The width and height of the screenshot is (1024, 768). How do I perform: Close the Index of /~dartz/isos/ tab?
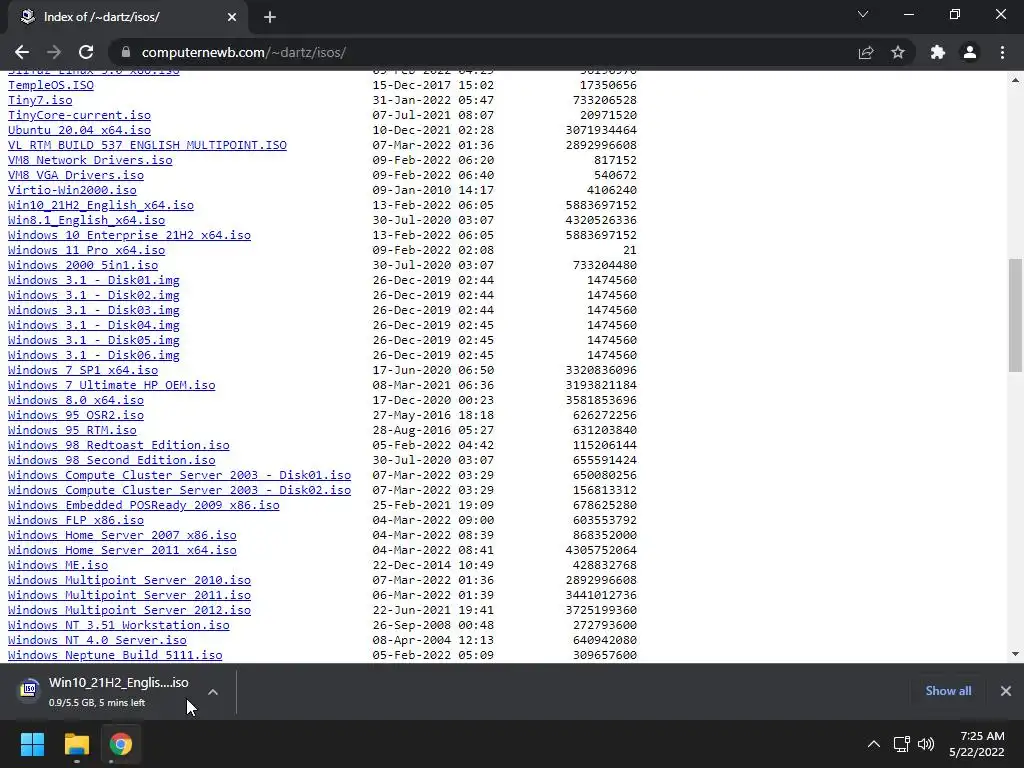(232, 18)
